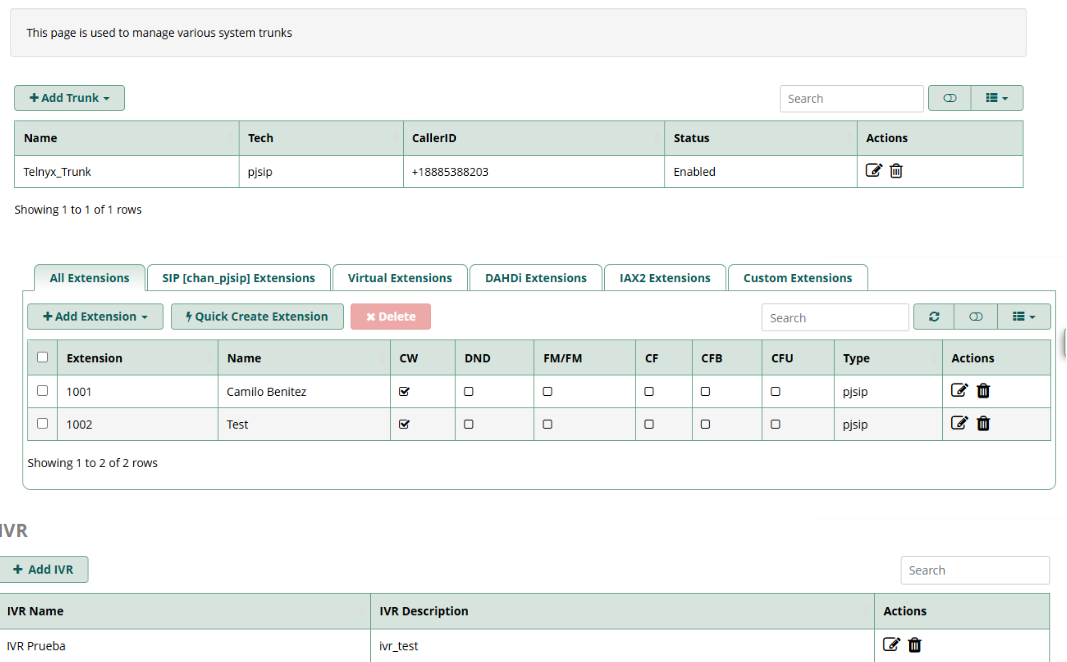Delete extension 1001 via trash icon
This screenshot has width=1067, height=662.
(x=983, y=391)
